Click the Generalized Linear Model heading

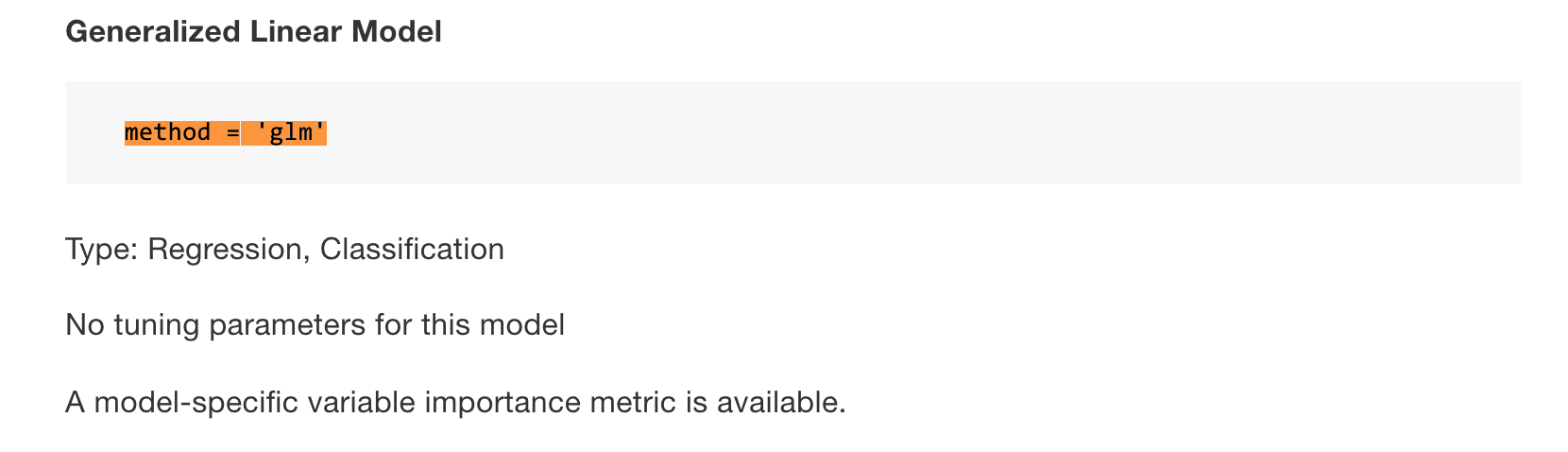253,32
